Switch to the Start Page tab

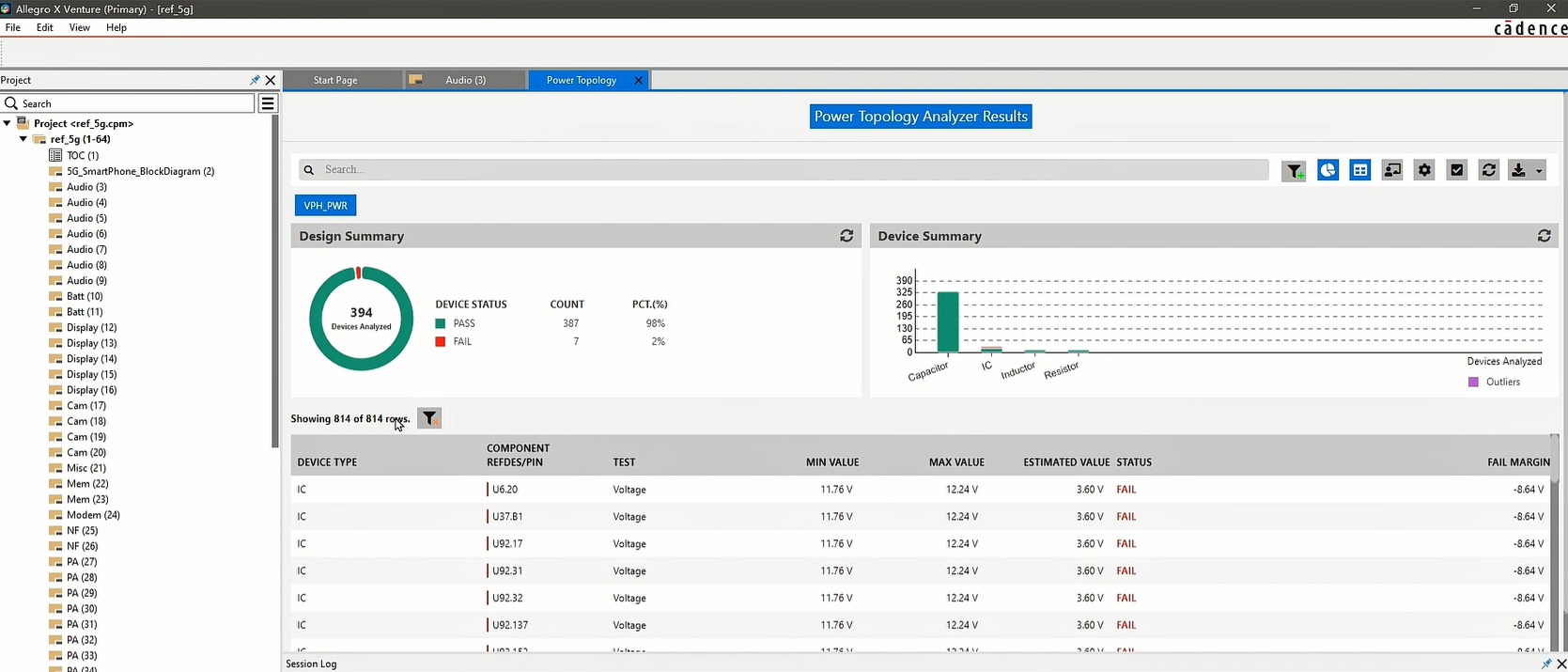pos(335,80)
